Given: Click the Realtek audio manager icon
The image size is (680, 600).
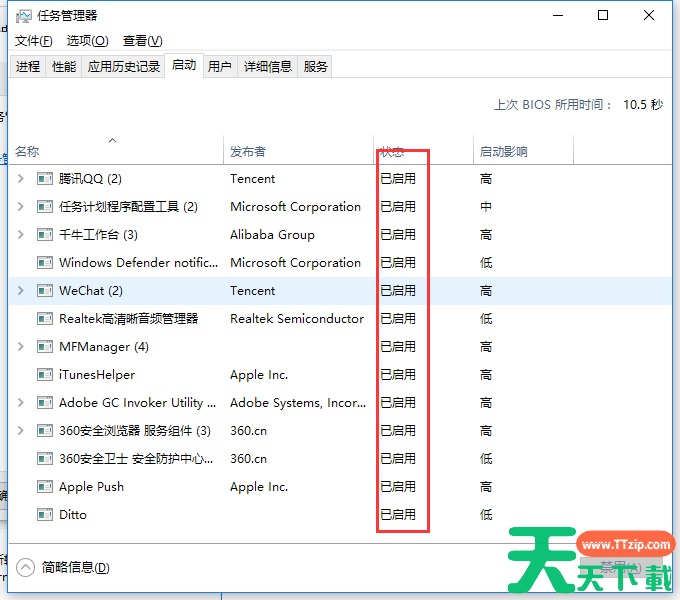Looking at the screenshot, I should coord(44,319).
